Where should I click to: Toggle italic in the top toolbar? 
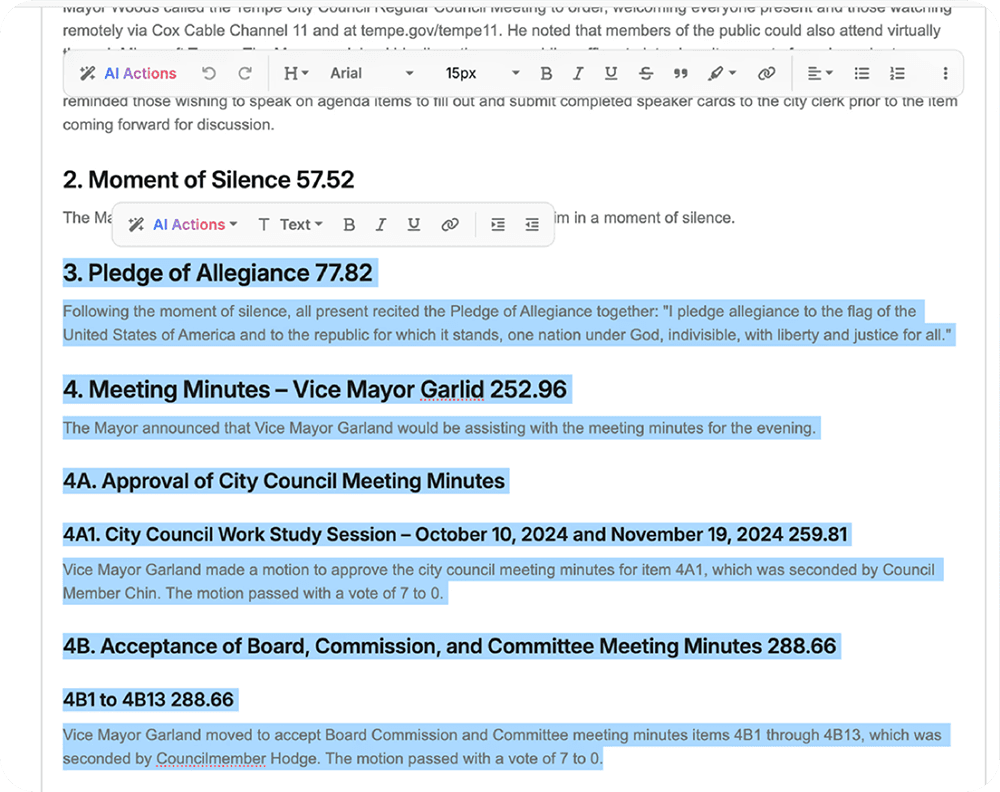click(x=578, y=73)
